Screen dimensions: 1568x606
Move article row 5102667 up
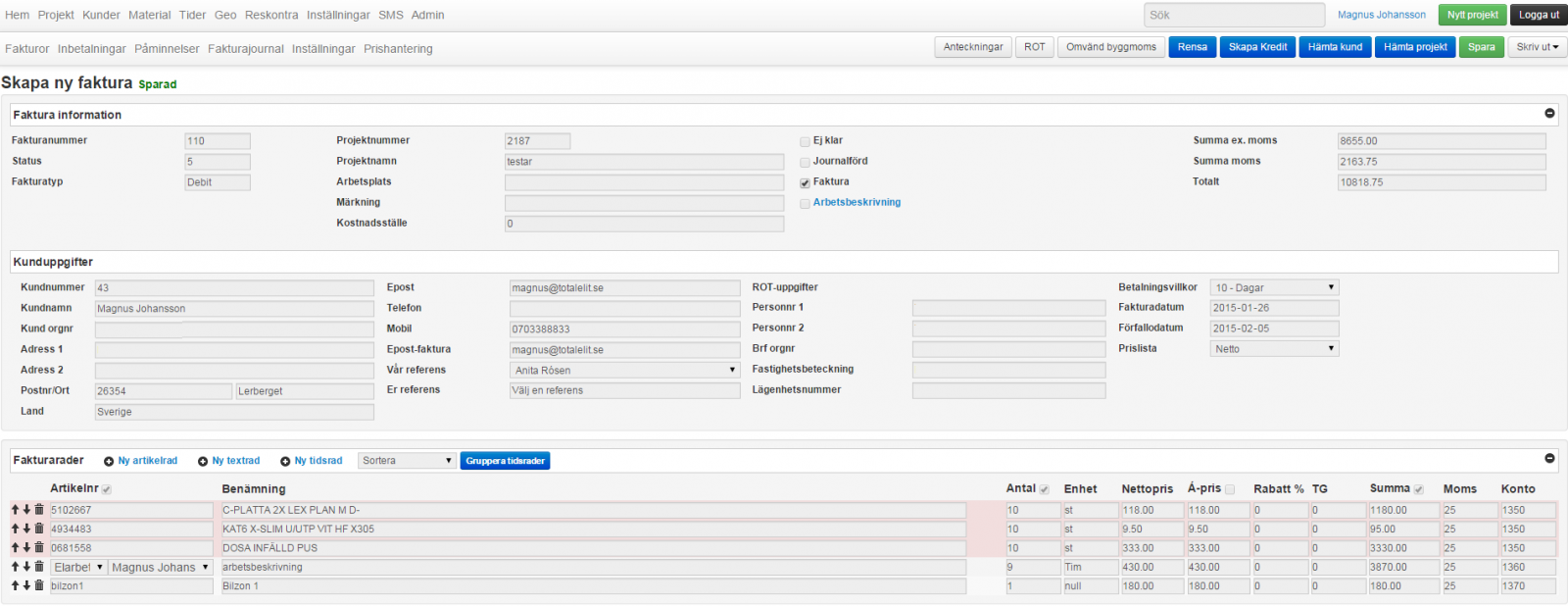[16, 510]
